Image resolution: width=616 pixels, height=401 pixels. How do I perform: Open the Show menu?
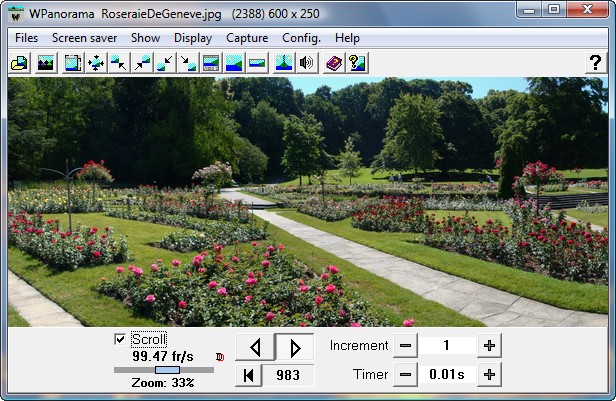(145, 38)
